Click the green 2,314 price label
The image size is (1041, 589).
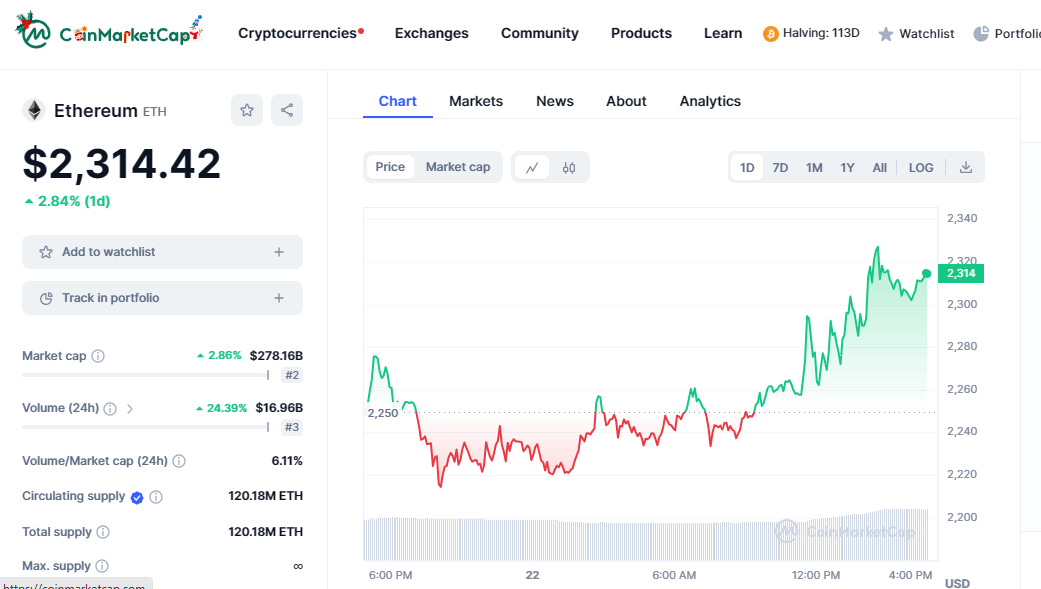click(x=961, y=274)
